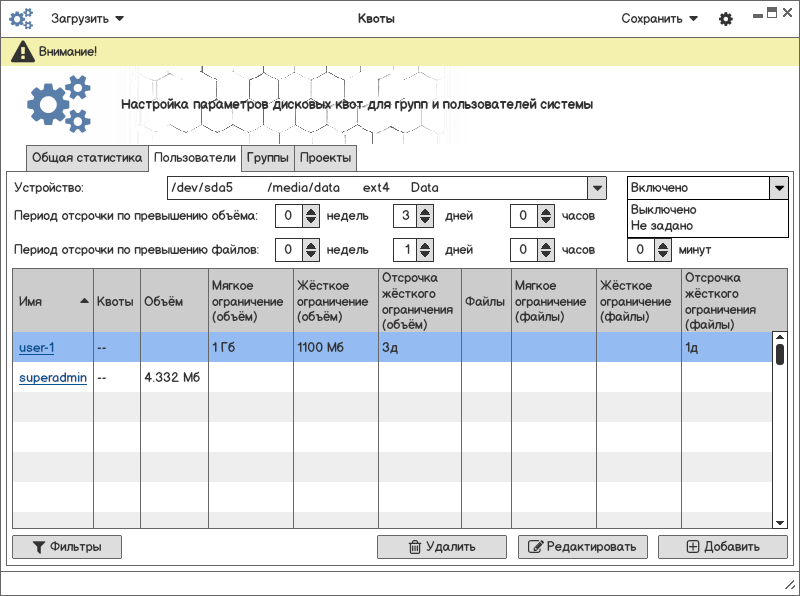Click the app gears logo in title bar
The image size is (800, 596).
click(x=21, y=19)
